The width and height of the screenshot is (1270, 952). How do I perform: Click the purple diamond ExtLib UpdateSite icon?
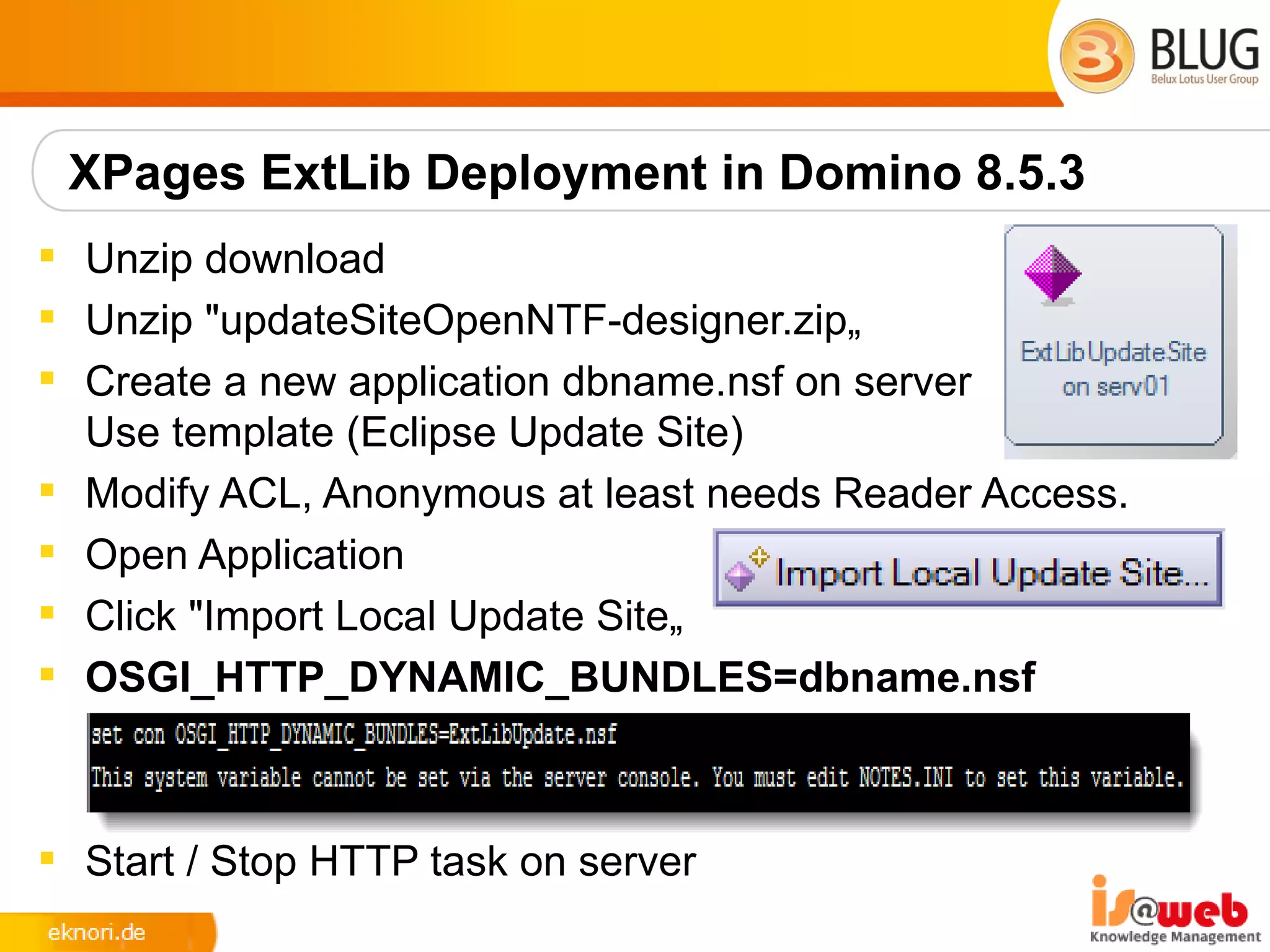(x=1053, y=274)
